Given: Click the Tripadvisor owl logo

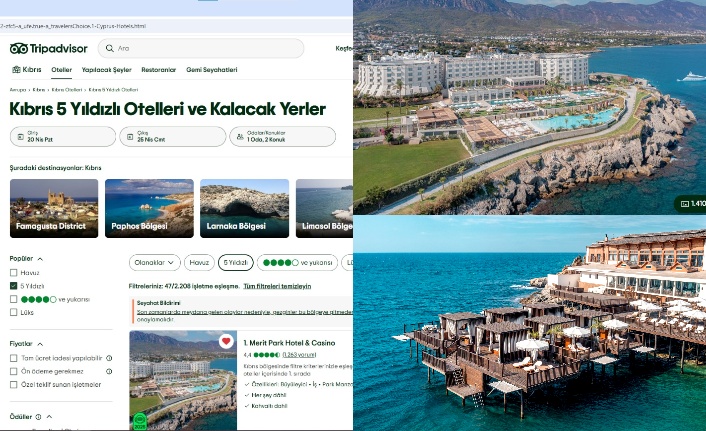Looking at the screenshot, I should pos(19,48).
